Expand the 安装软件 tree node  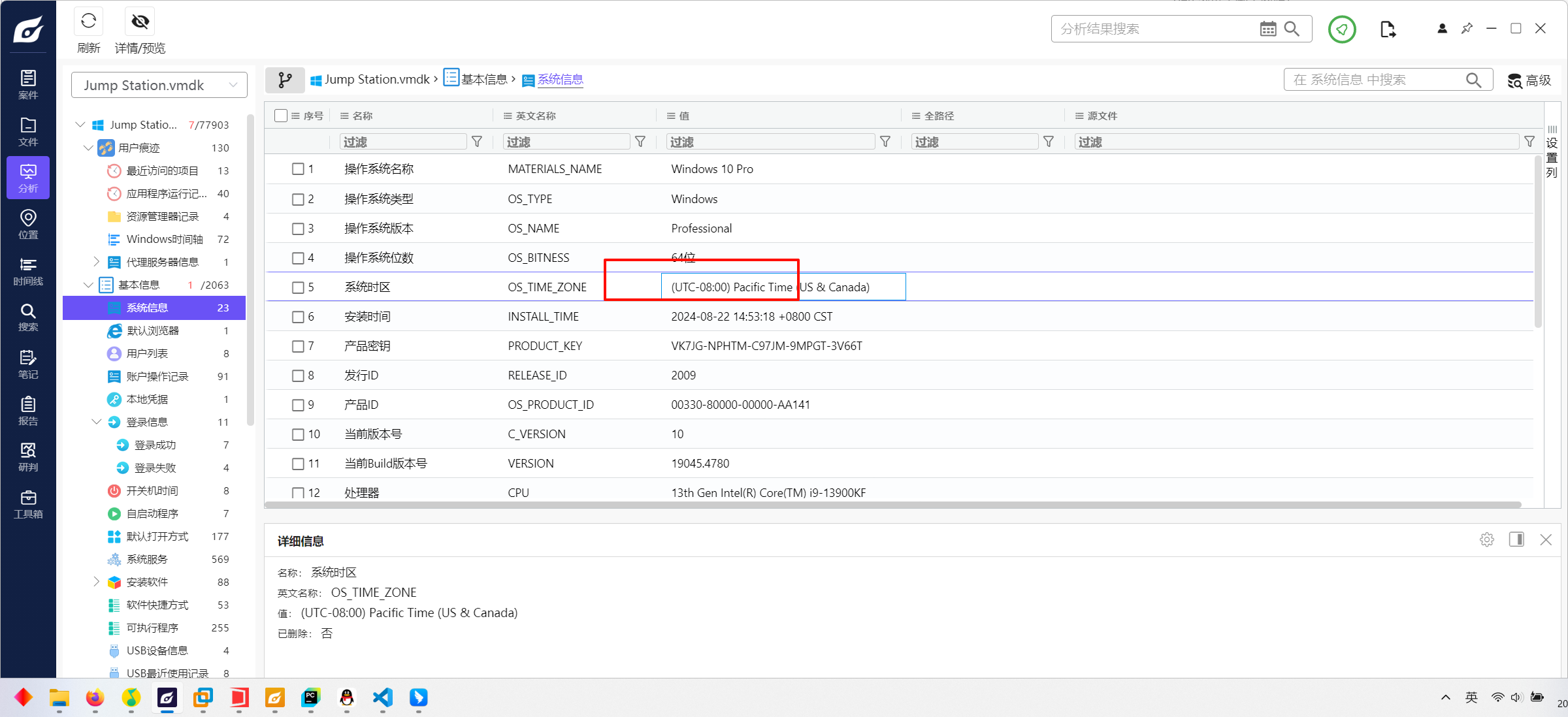[97, 582]
